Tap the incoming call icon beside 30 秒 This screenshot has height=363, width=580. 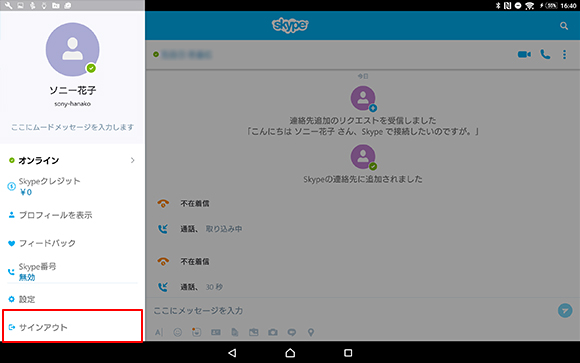(x=163, y=287)
